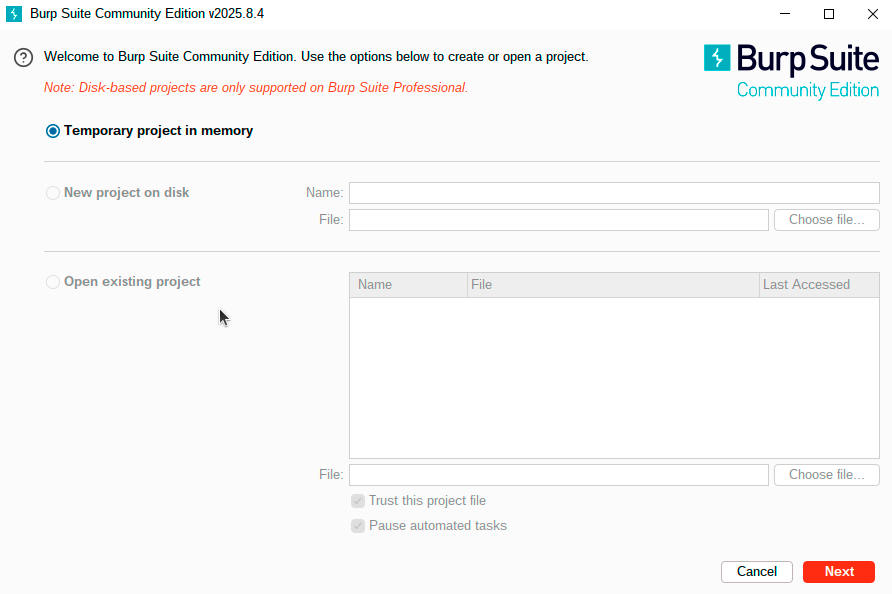Image resolution: width=892 pixels, height=594 pixels.
Task: Click the new project File field
Action: (x=558, y=220)
